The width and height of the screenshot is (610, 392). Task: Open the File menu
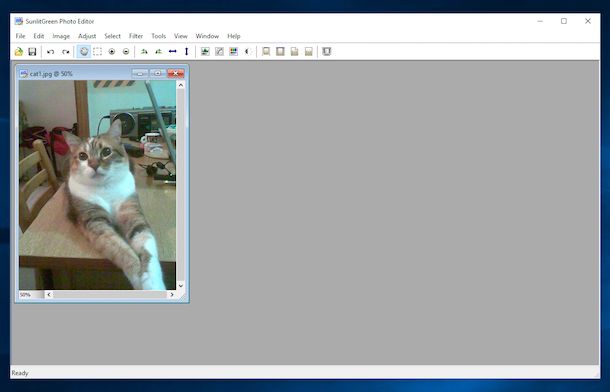coord(20,36)
